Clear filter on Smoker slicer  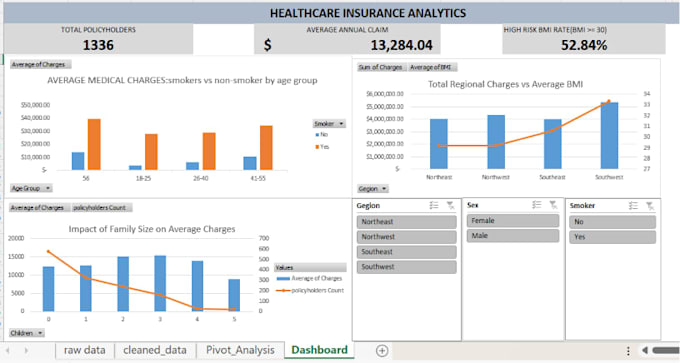click(x=650, y=206)
